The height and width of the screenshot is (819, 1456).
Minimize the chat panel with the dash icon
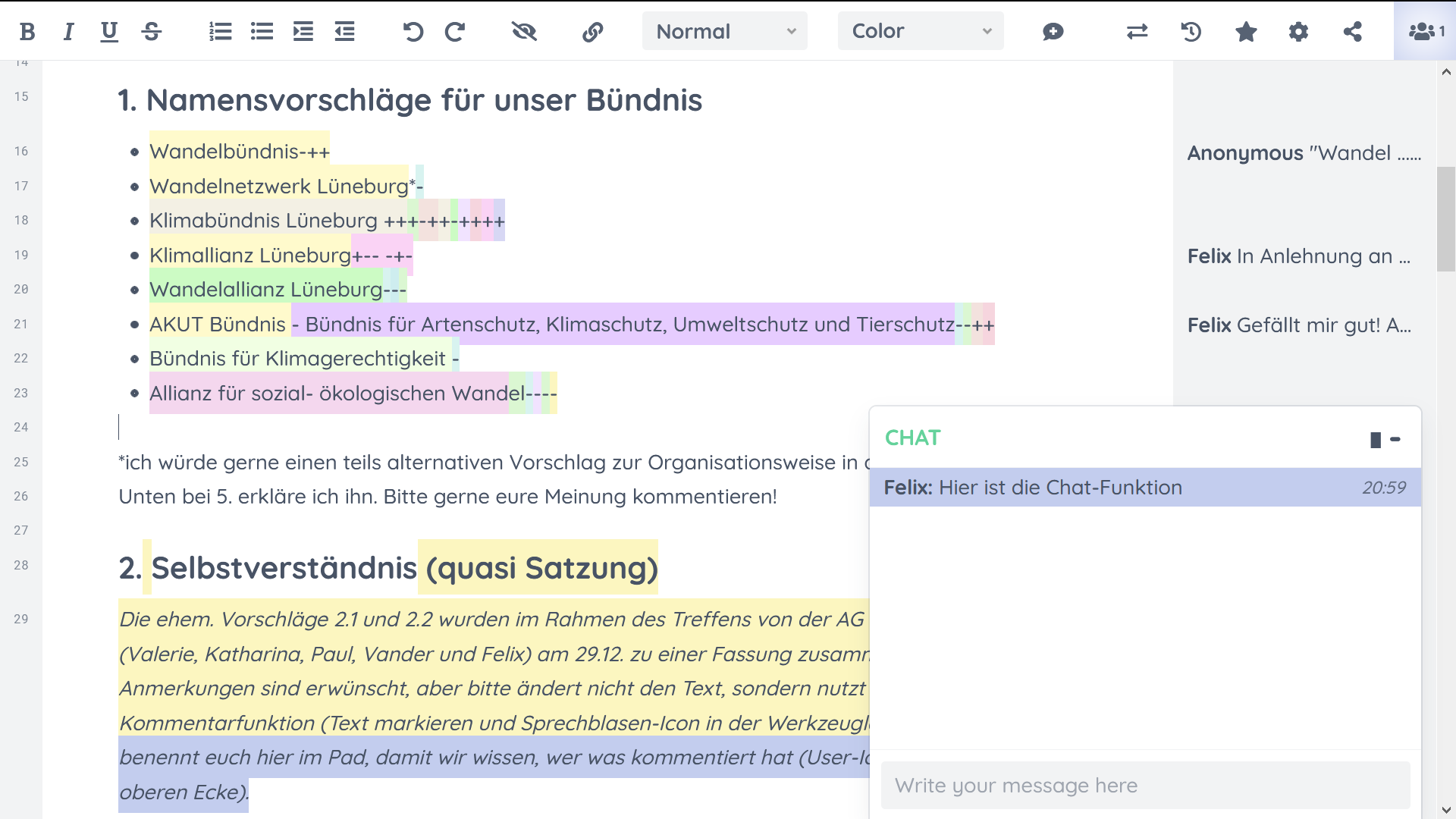point(1395,439)
